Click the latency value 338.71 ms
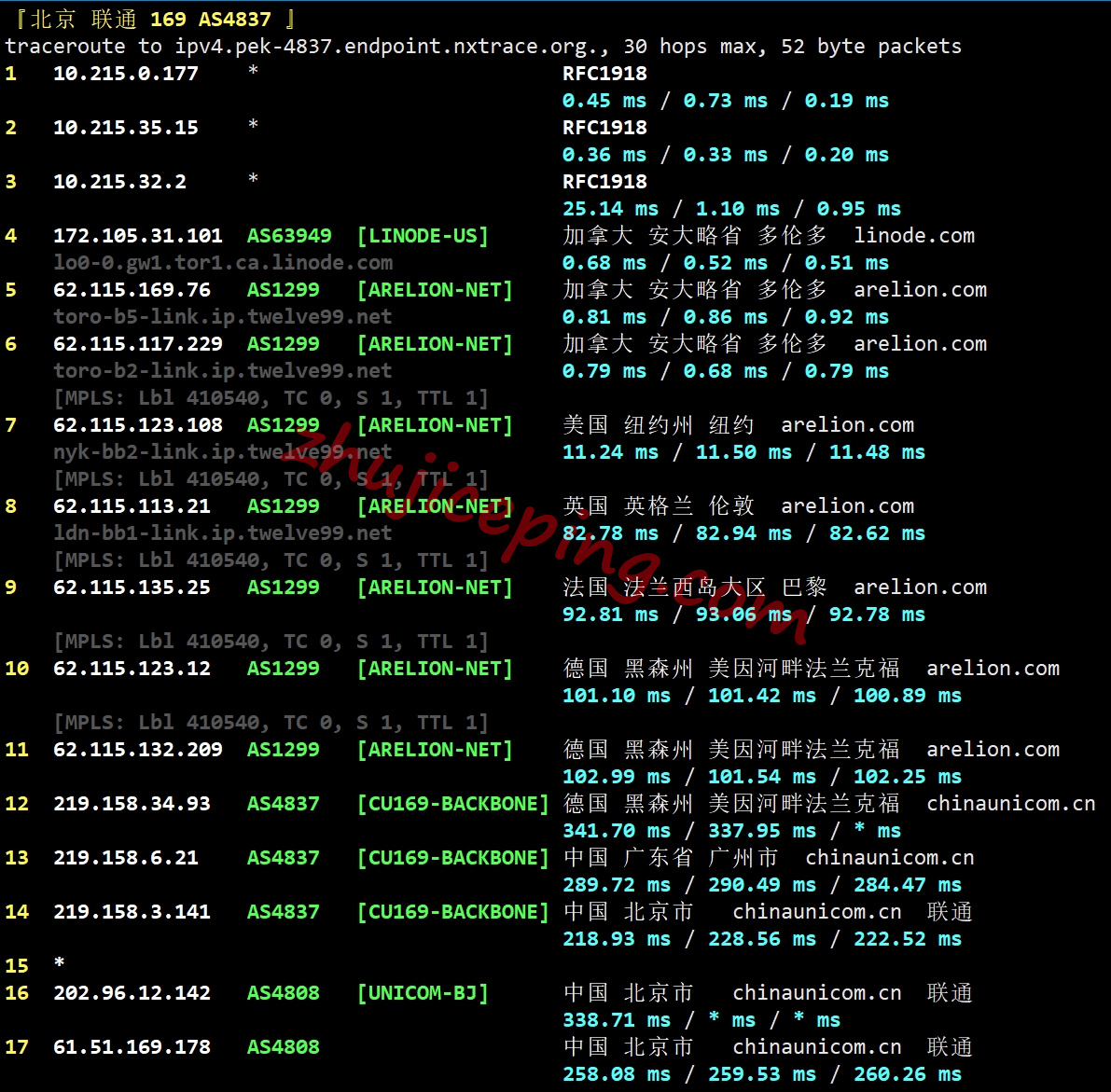This screenshot has width=1111, height=1092. point(617,1020)
